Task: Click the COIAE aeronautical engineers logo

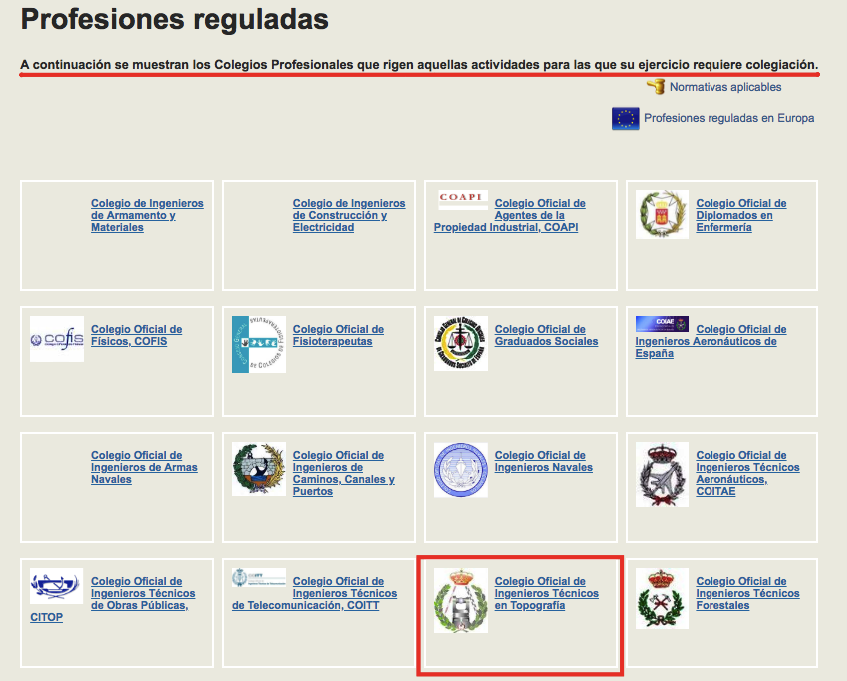Action: pos(662,323)
